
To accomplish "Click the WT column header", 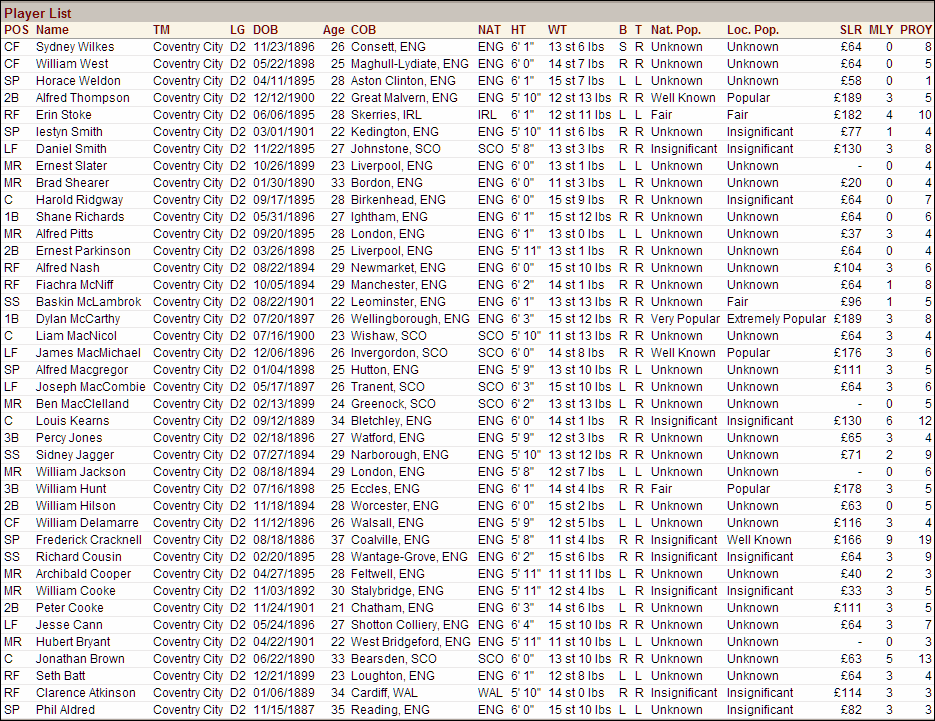I will click(557, 30).
